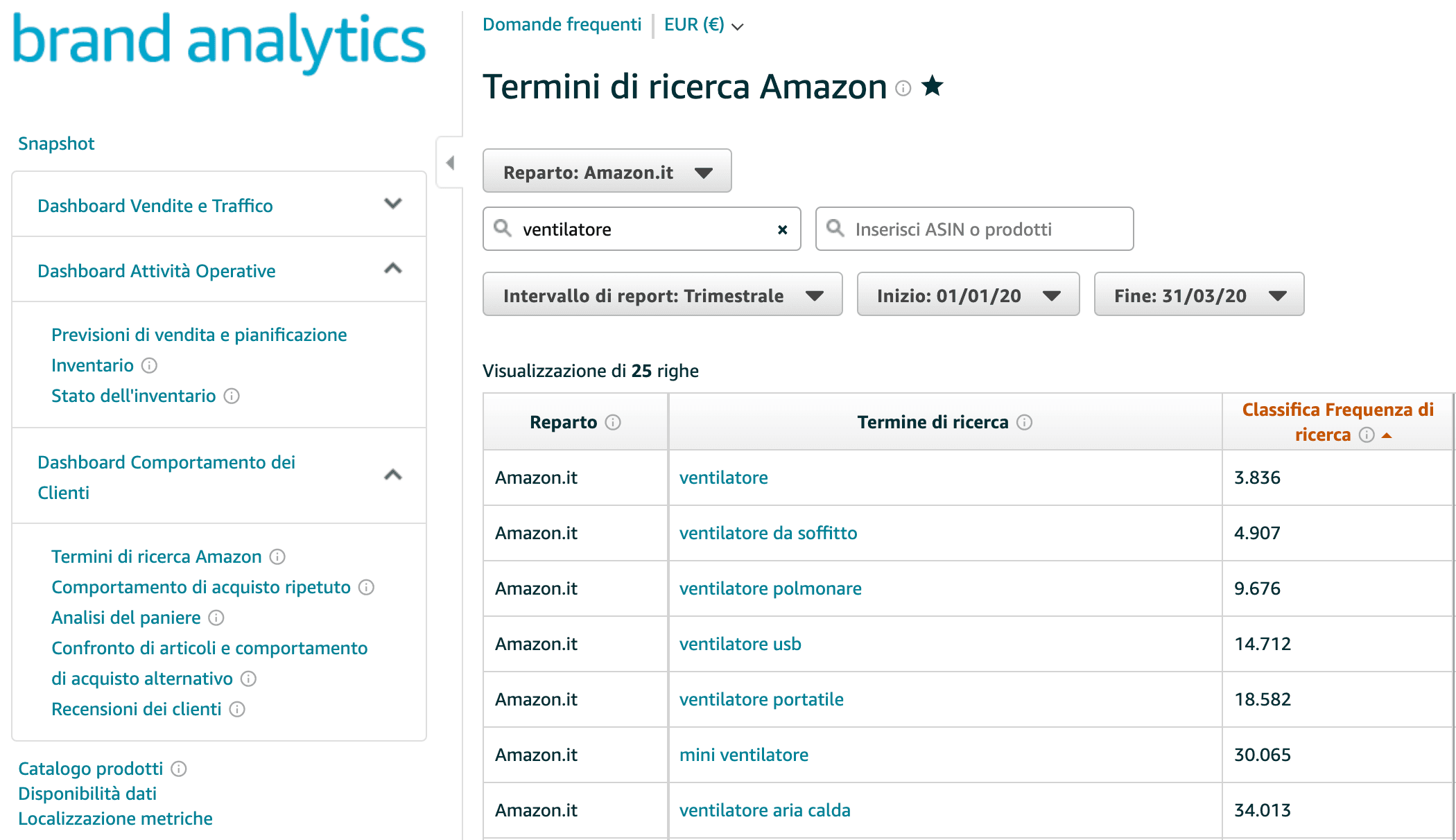The width and height of the screenshot is (1456, 840).
Task: Click info icon beside Inventario
Action: [x=149, y=365]
